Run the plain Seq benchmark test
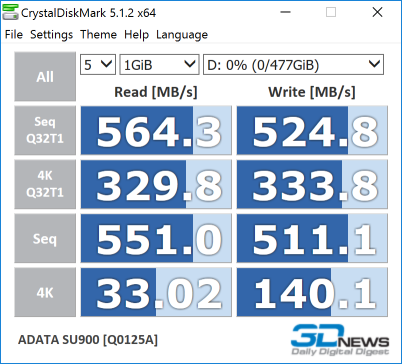402x364 pixels. [45, 238]
